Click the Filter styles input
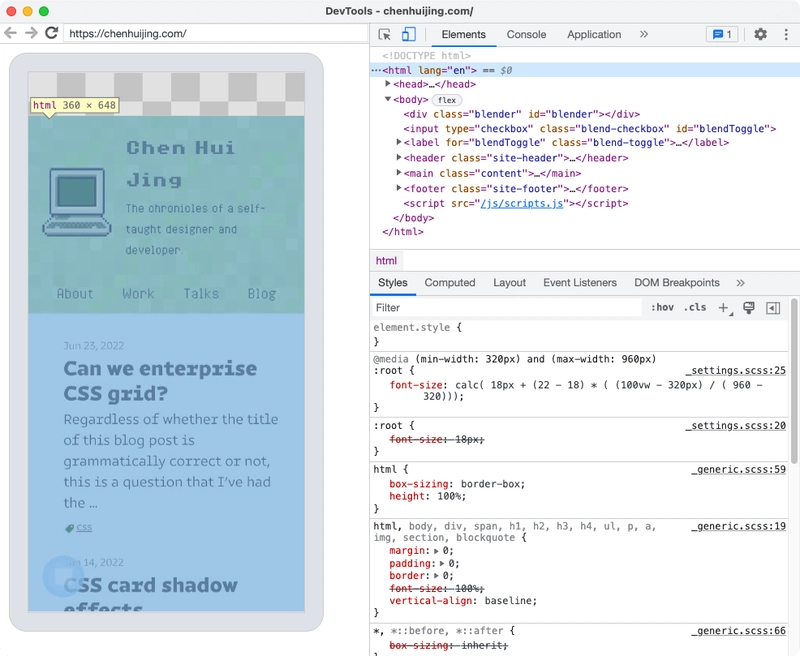The height and width of the screenshot is (656, 800). click(x=506, y=308)
